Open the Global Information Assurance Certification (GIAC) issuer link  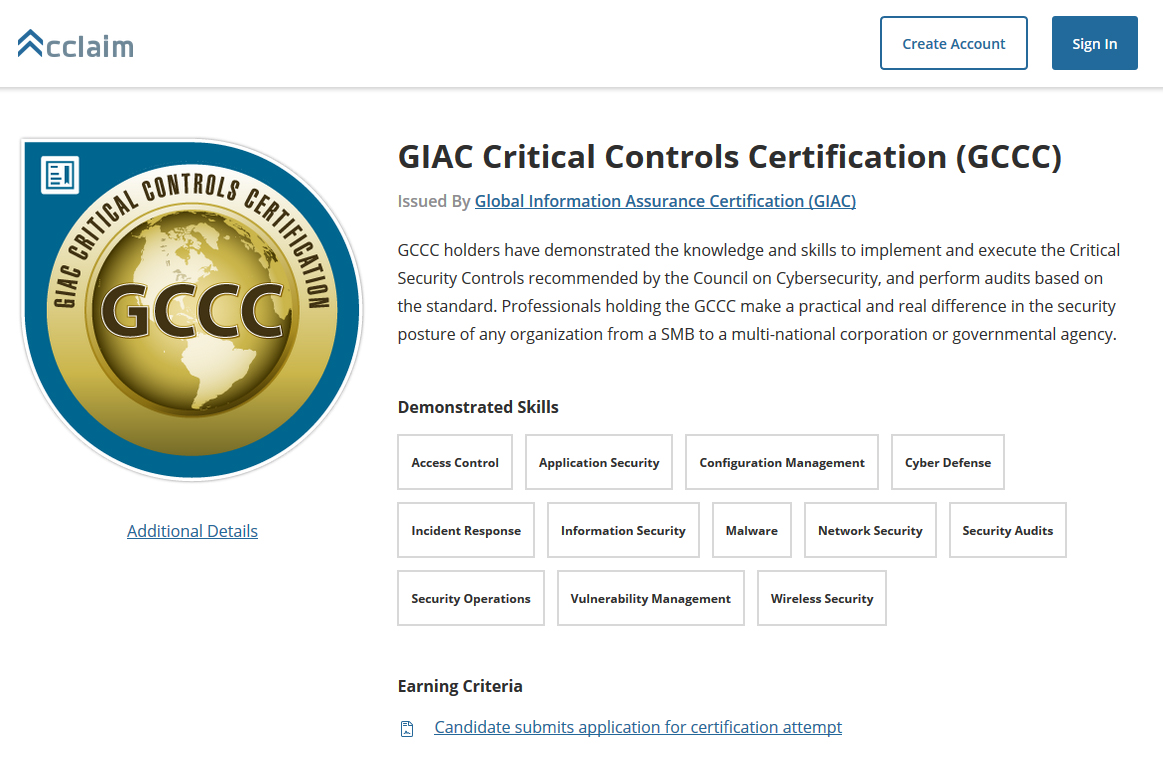(x=665, y=201)
